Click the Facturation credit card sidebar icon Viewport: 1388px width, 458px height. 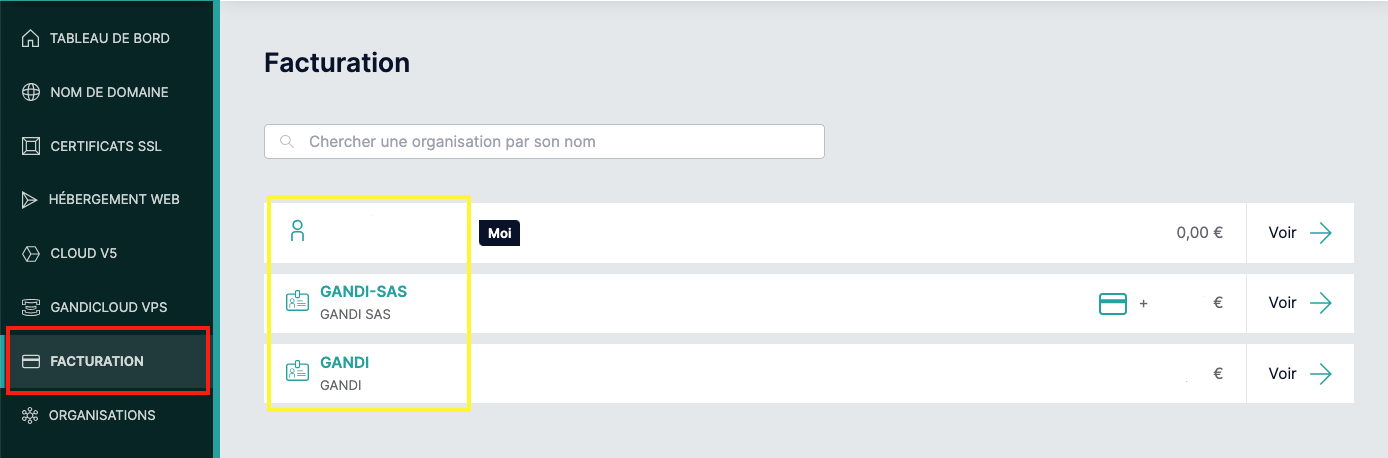[30, 361]
